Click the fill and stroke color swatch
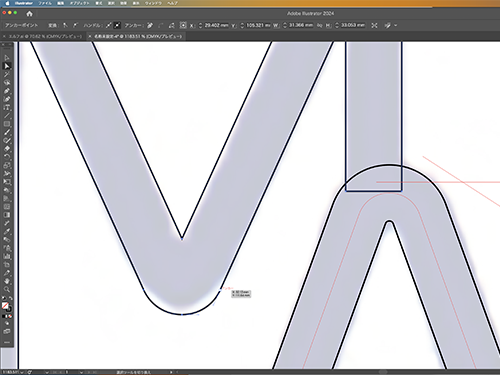Viewport: 500px width, 375px height. [6, 306]
